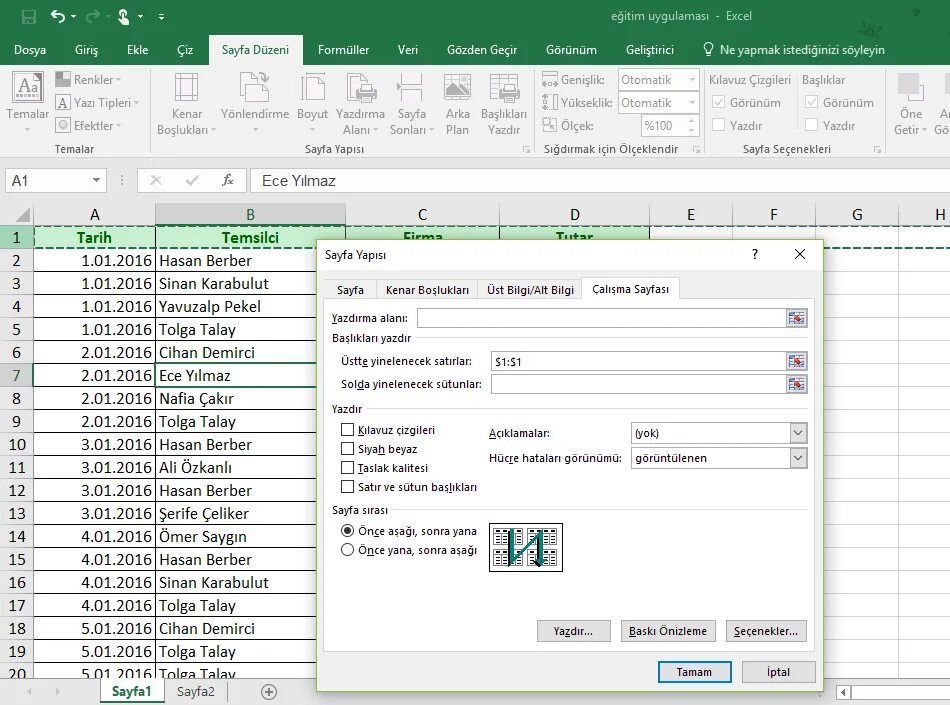The height and width of the screenshot is (705, 950).
Task: Switch to the Üst Bilgi/Alt Bilgi tab
Action: (x=530, y=290)
